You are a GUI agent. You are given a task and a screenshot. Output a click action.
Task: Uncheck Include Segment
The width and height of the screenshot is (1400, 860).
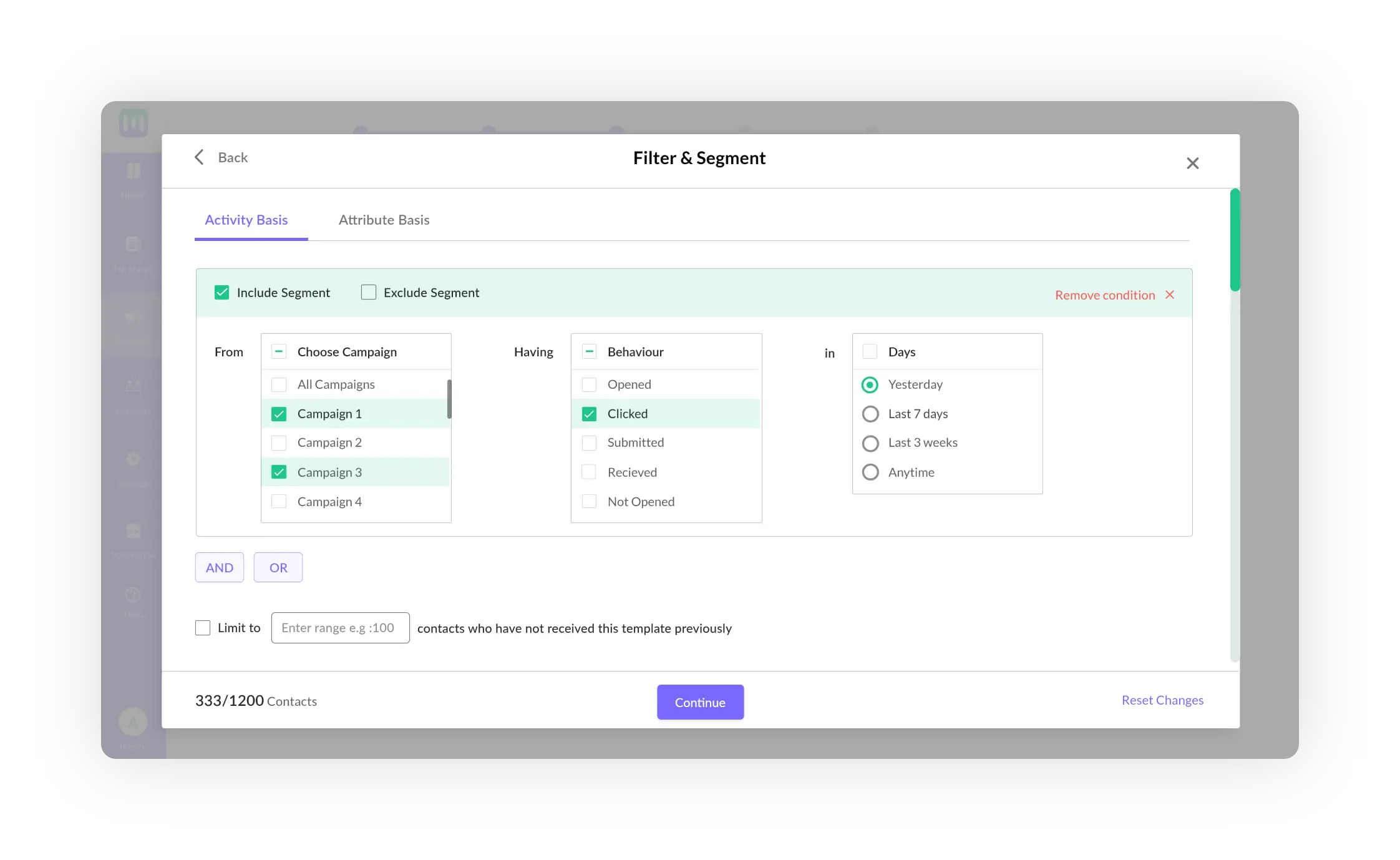tap(221, 292)
